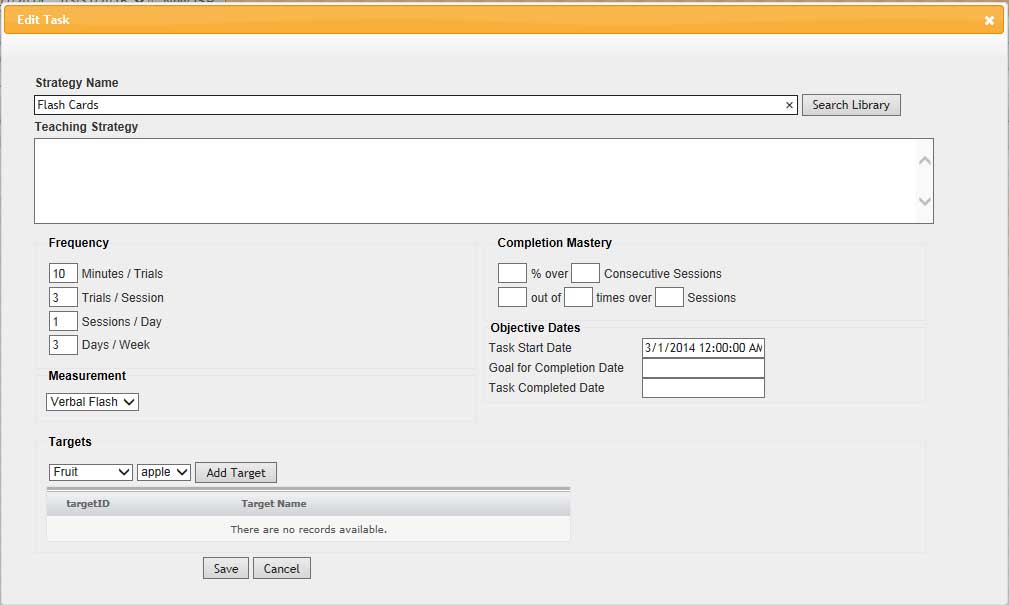Select the Minutes / Trials input field
This screenshot has height=605, width=1009.
point(63,274)
